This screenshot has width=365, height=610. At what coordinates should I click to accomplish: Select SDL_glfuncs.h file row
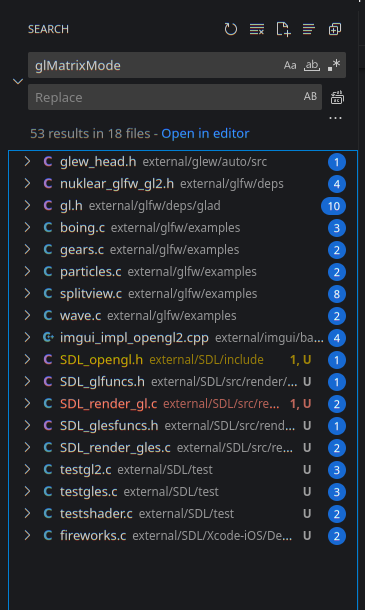(182, 382)
